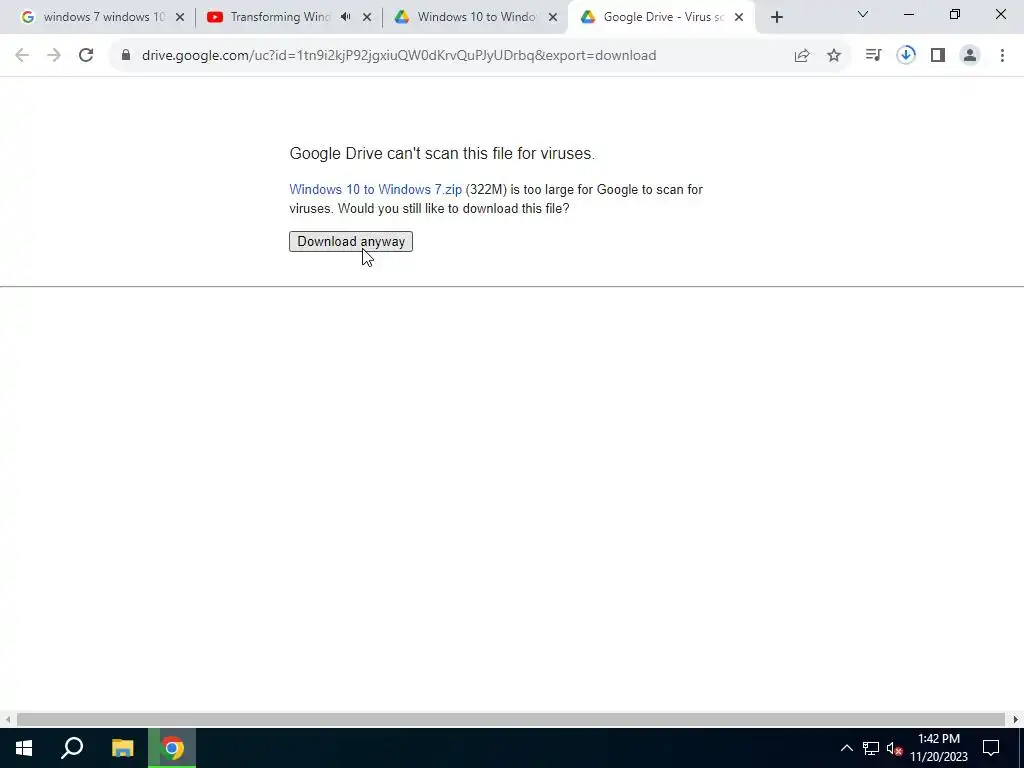Open a new browser tab
Image resolution: width=1024 pixels, height=768 pixels.
pos(776,18)
